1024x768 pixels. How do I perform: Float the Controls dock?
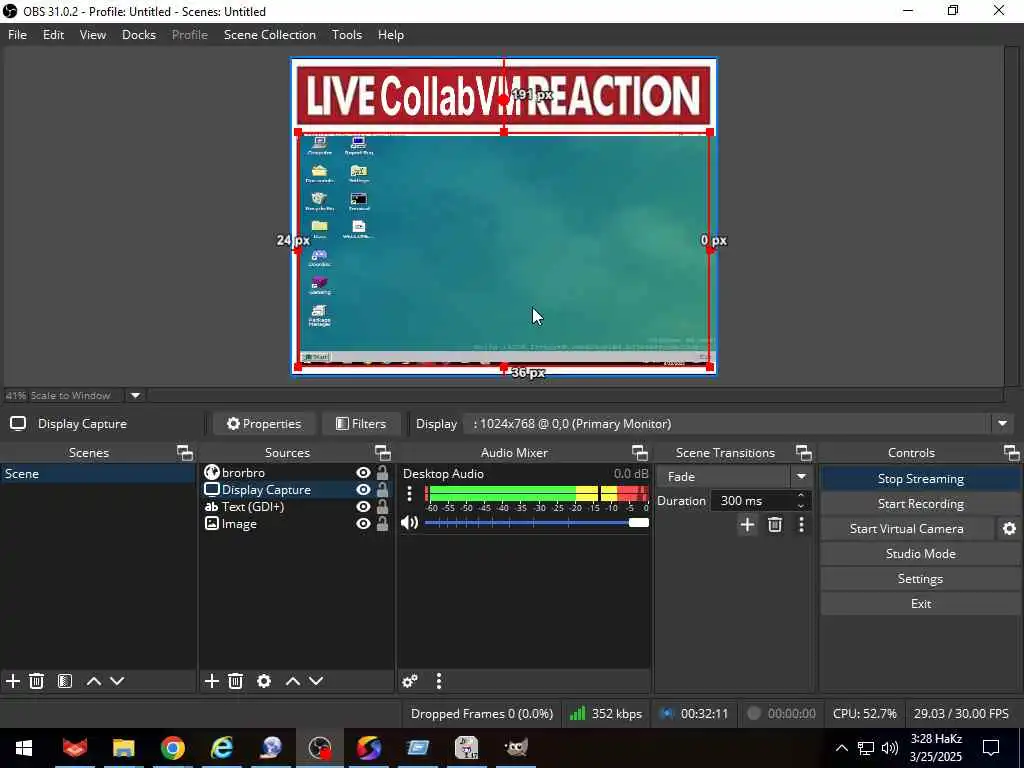(1011, 453)
